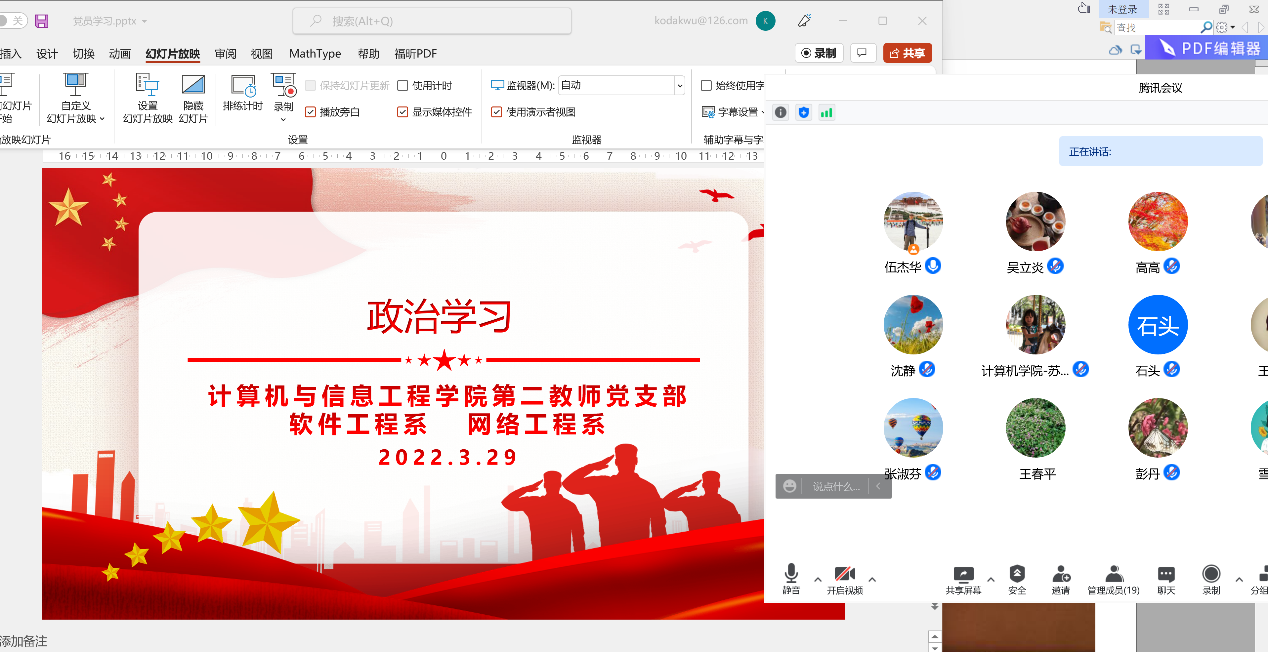Image resolution: width=1268 pixels, height=652 pixels.
Task: Open 管理成员 member management
Action: [x=1113, y=574]
